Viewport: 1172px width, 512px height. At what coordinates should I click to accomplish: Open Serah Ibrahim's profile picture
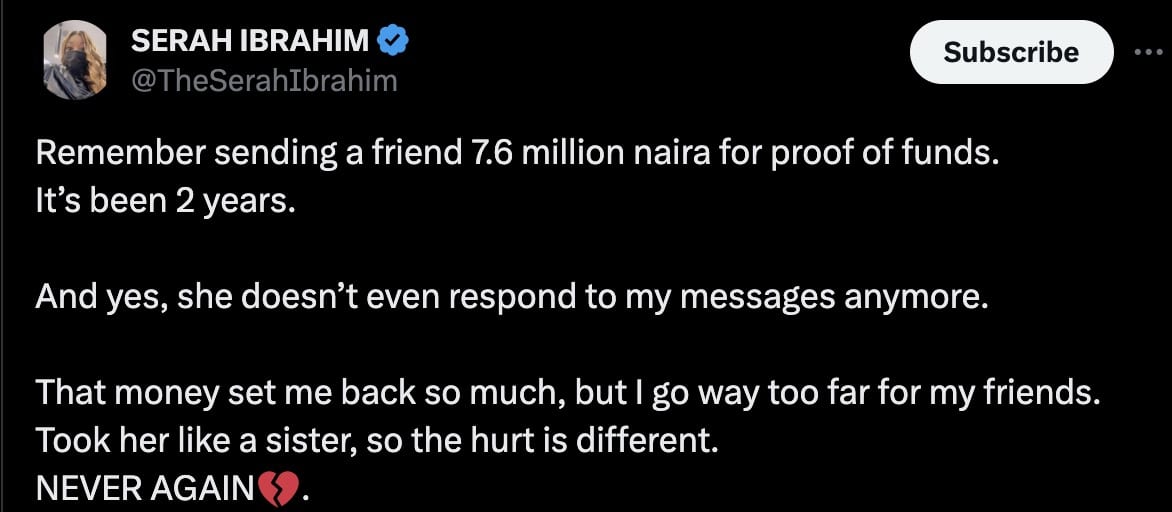(x=76, y=59)
